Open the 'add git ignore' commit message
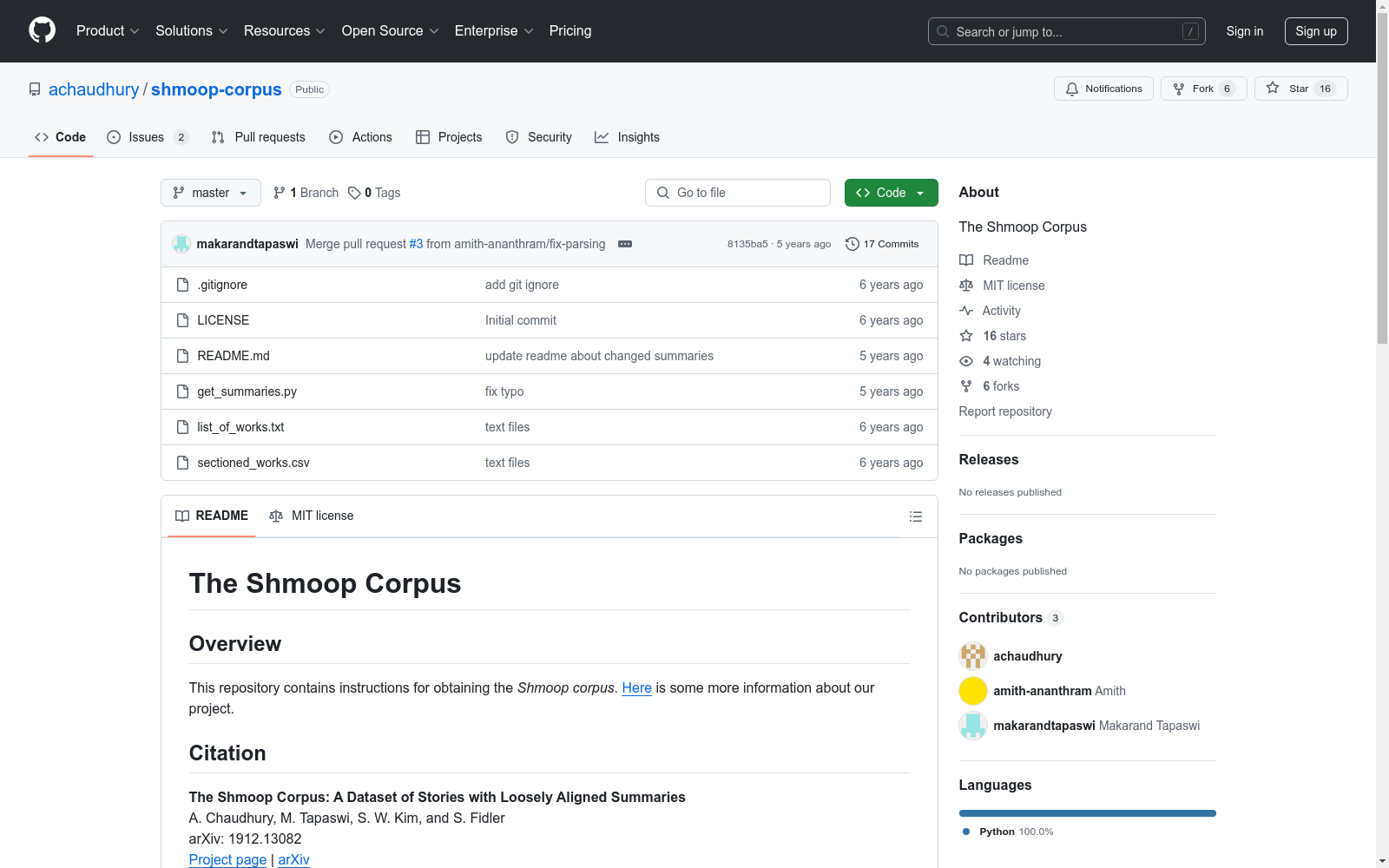This screenshot has height=868, width=1389. (522, 285)
